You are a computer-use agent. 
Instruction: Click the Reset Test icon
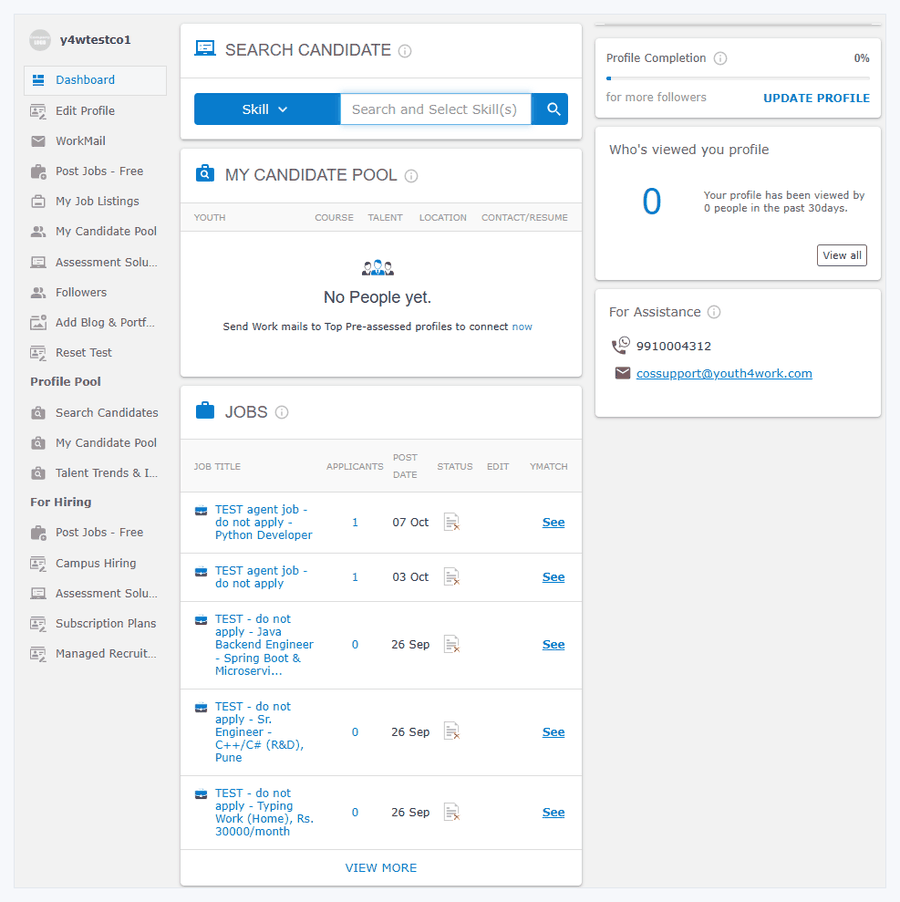39,353
